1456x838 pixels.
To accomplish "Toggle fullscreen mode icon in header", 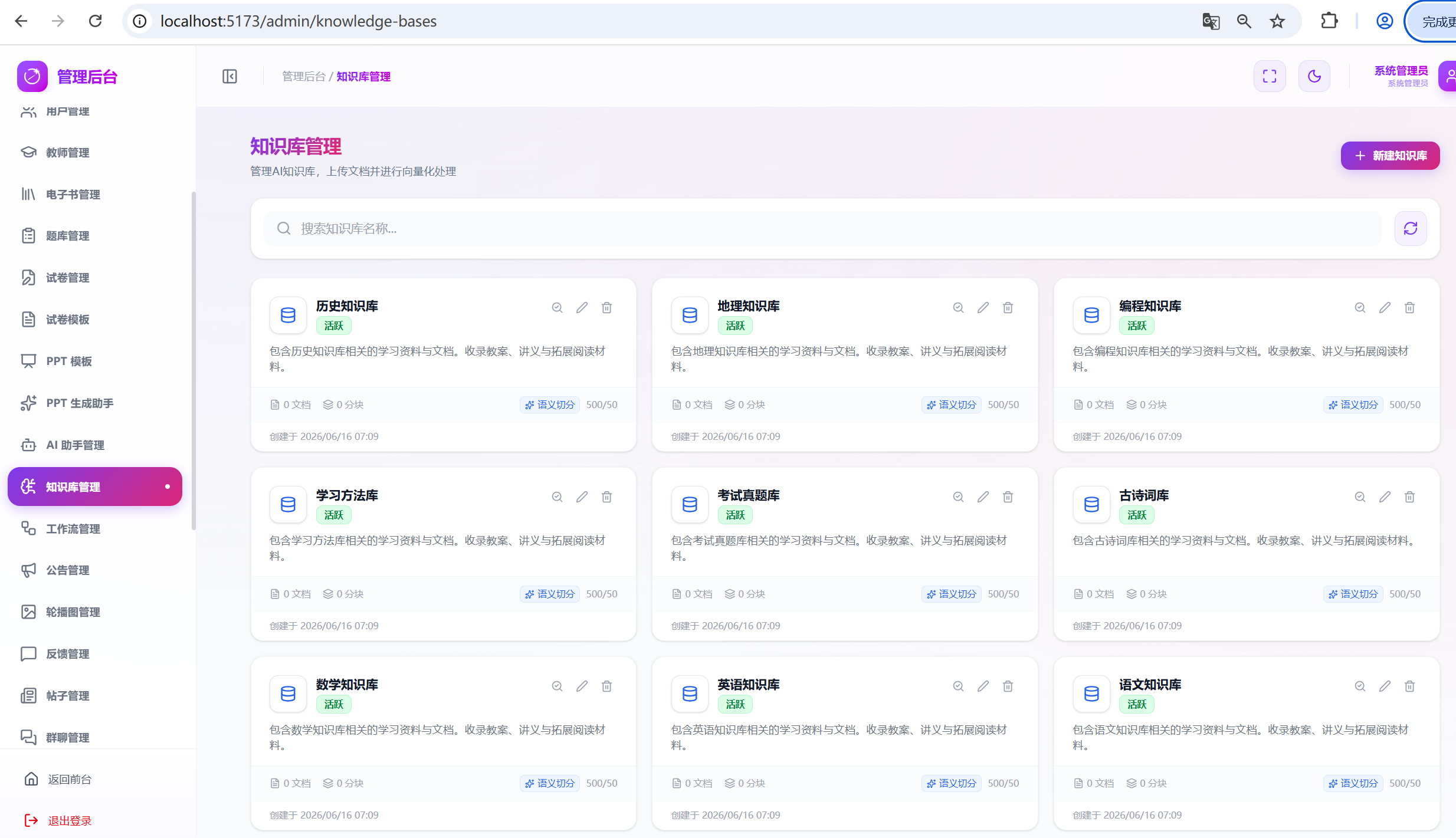I will [x=1270, y=76].
